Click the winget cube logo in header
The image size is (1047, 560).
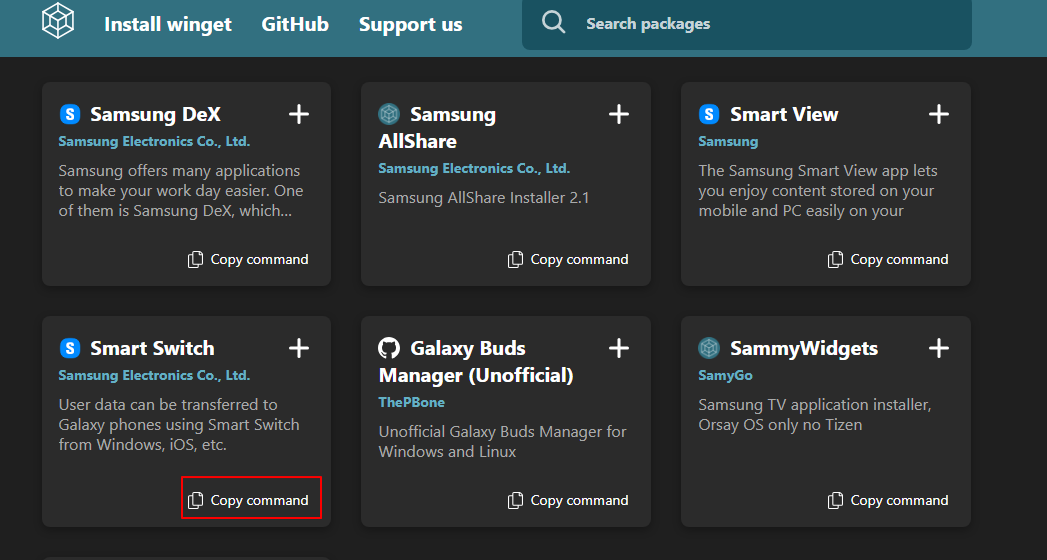pos(58,21)
